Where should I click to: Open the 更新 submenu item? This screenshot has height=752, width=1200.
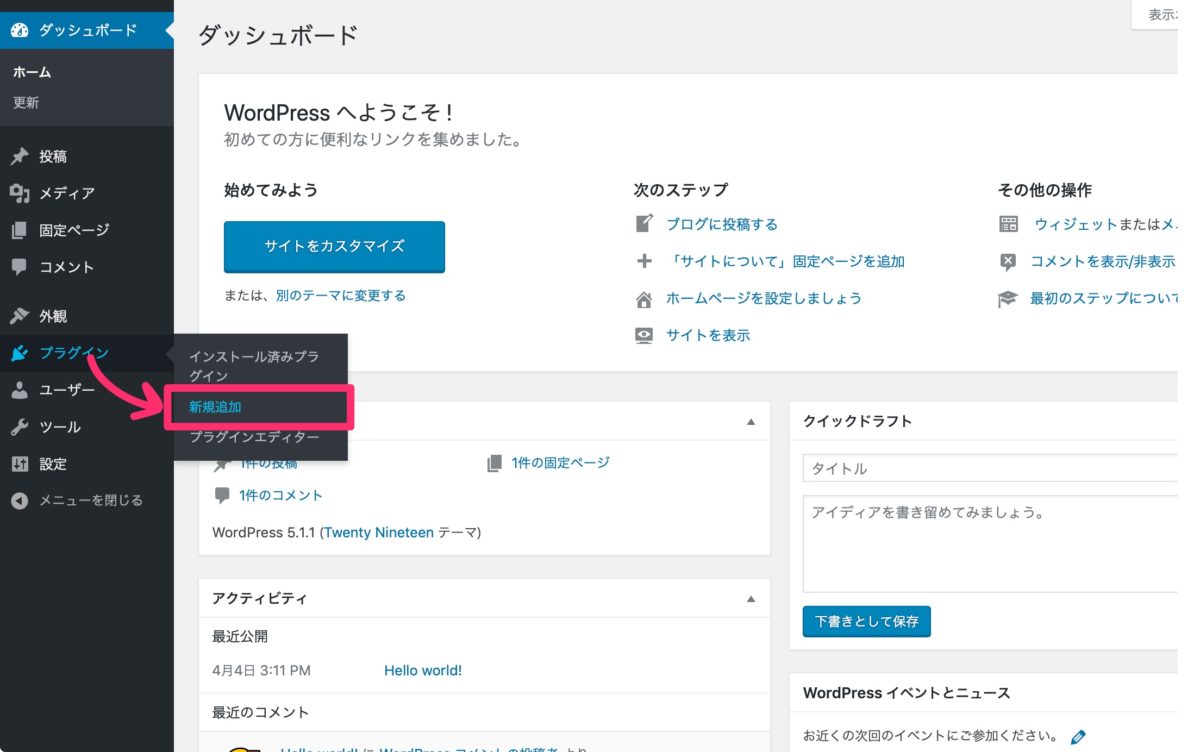[x=26, y=102]
